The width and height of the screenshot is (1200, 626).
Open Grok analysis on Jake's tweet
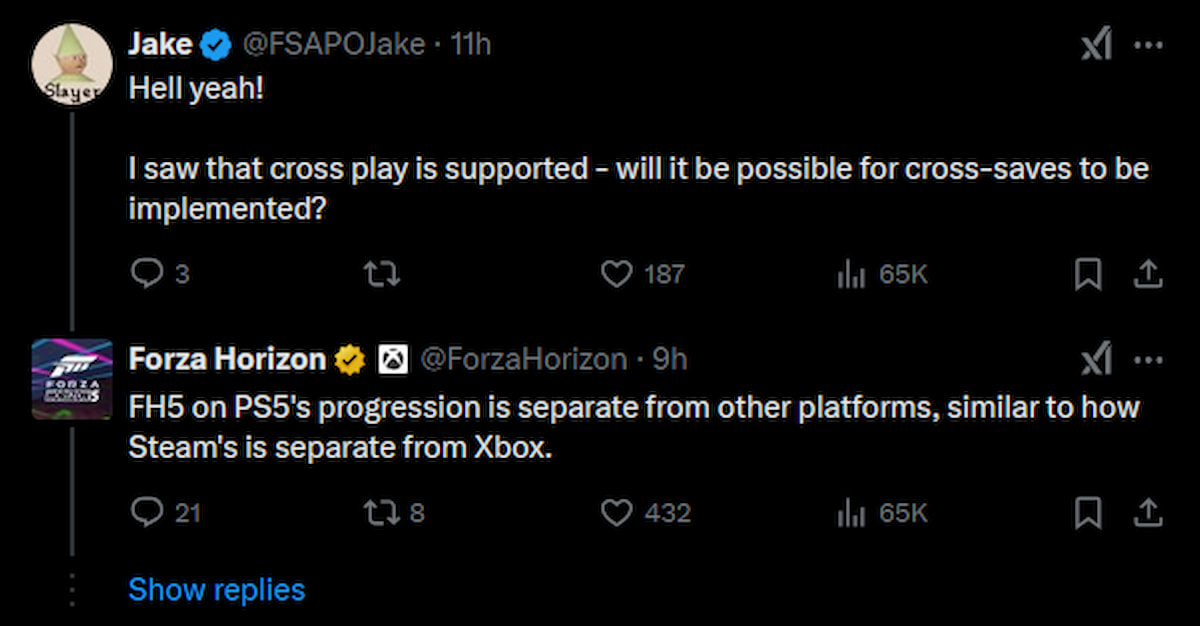pos(1096,44)
